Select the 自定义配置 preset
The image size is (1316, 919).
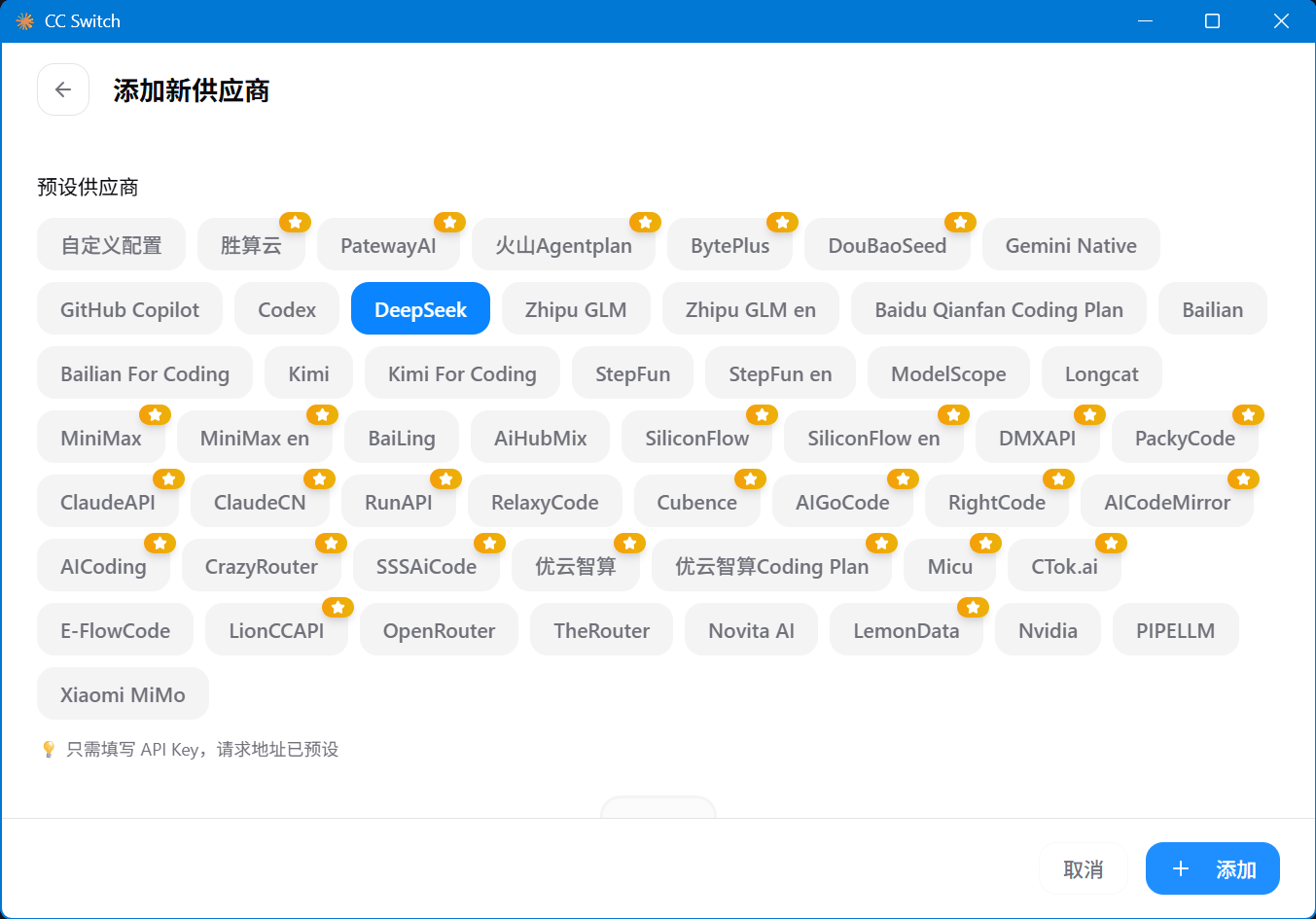(111, 244)
